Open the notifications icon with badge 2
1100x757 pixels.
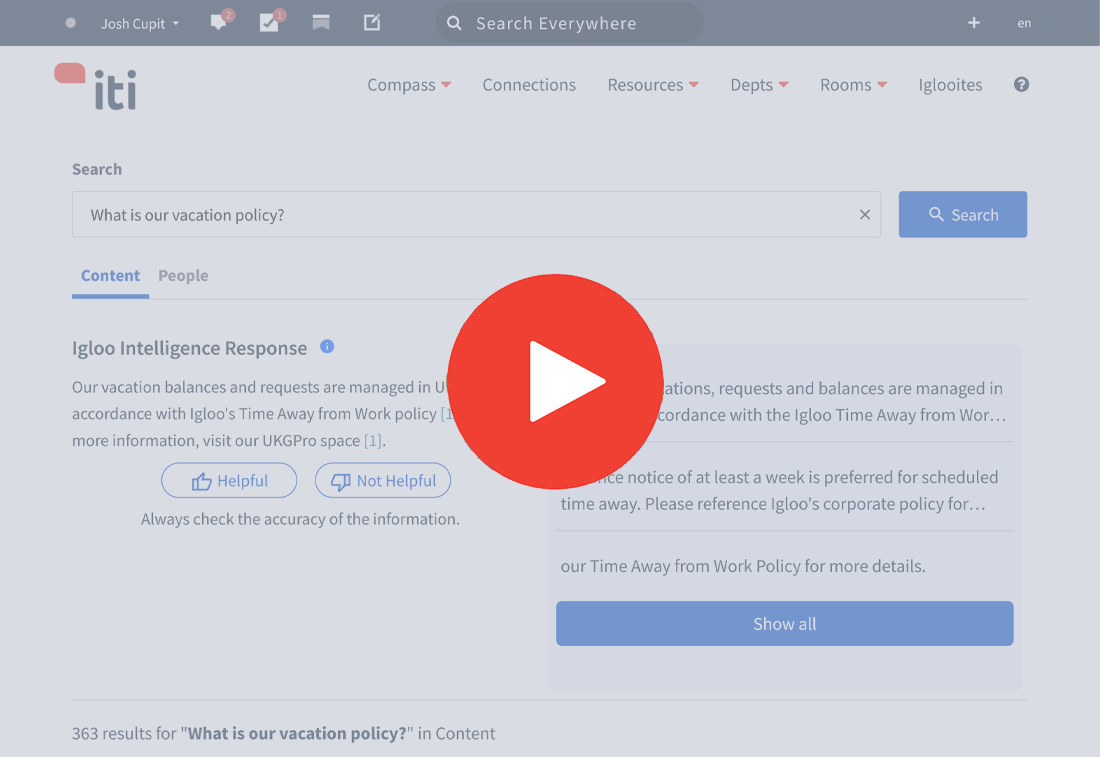point(219,22)
